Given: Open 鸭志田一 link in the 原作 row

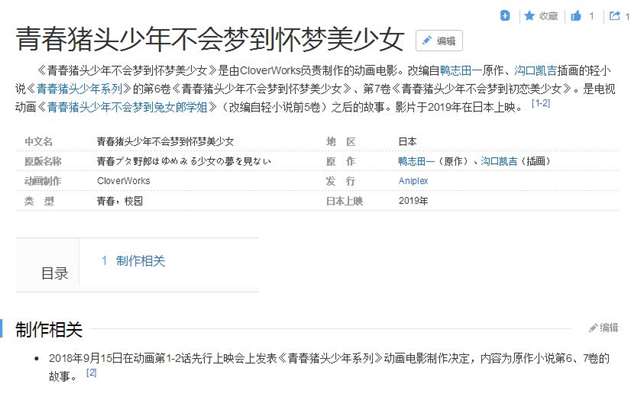Looking at the screenshot, I should [x=416, y=161].
